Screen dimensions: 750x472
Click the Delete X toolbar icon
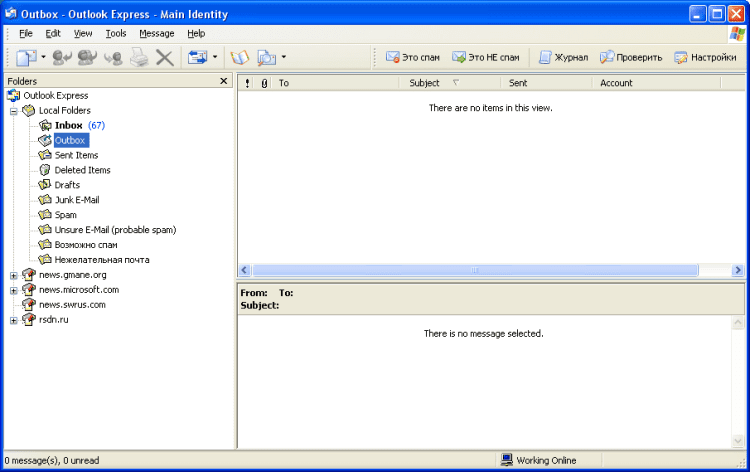[x=165, y=57]
